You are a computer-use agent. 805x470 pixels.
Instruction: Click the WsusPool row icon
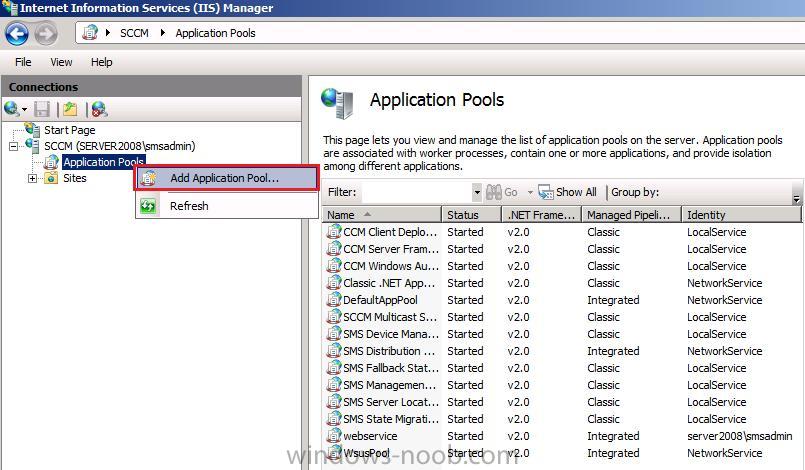click(334, 453)
